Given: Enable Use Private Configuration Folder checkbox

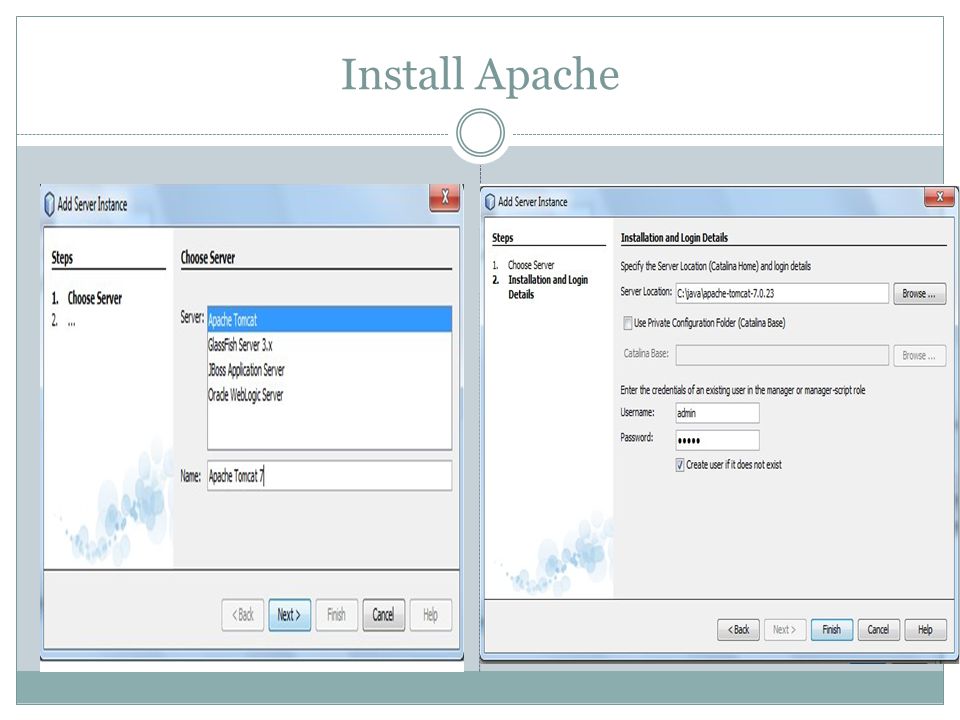Looking at the screenshot, I should click(x=628, y=323).
